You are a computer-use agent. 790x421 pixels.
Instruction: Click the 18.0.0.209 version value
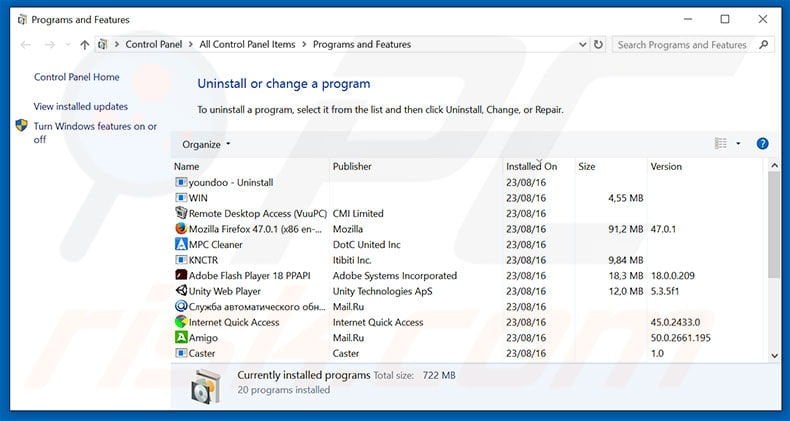click(x=673, y=275)
